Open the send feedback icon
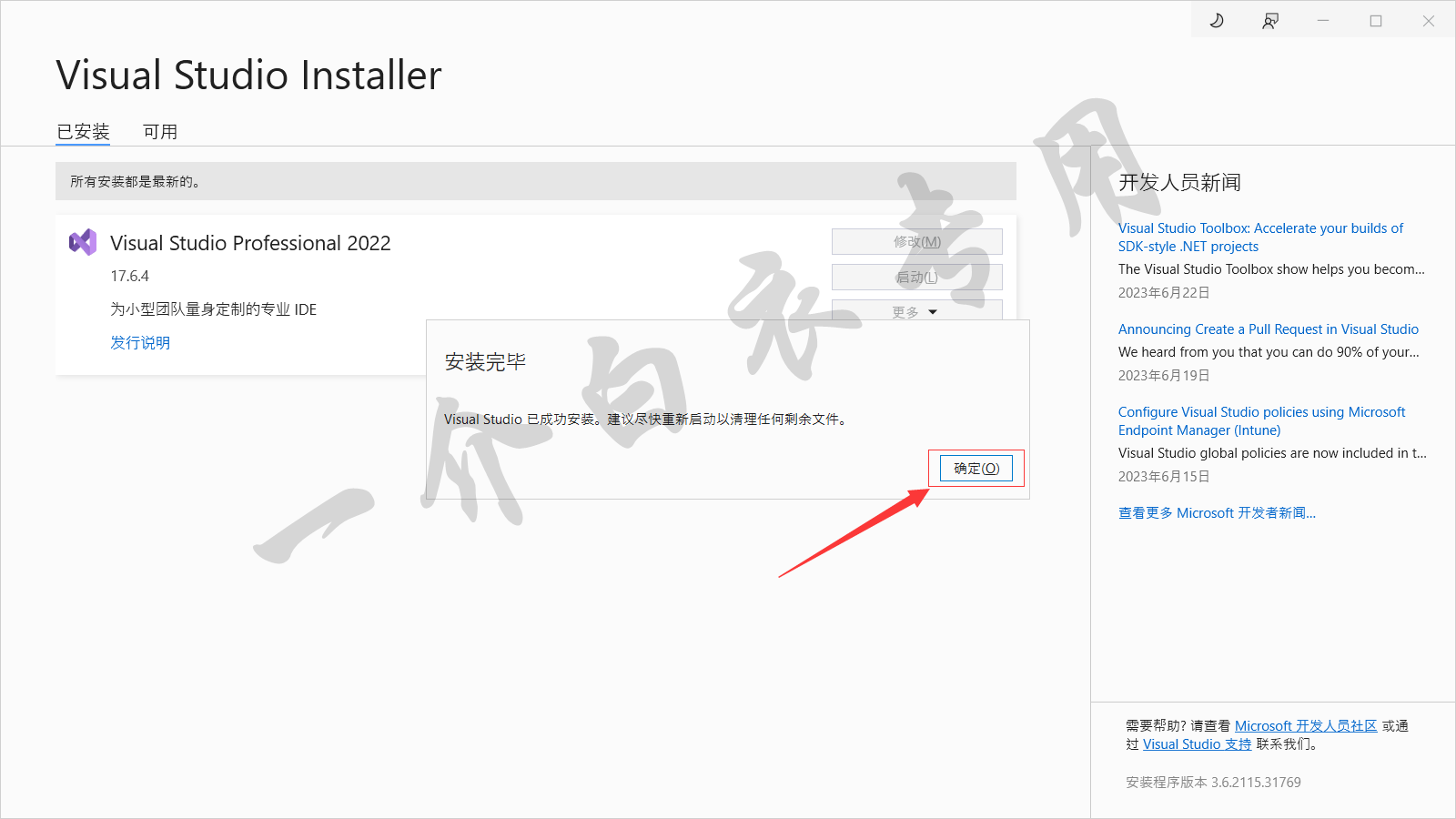Screen dimensions: 1456x819 click(1270, 20)
